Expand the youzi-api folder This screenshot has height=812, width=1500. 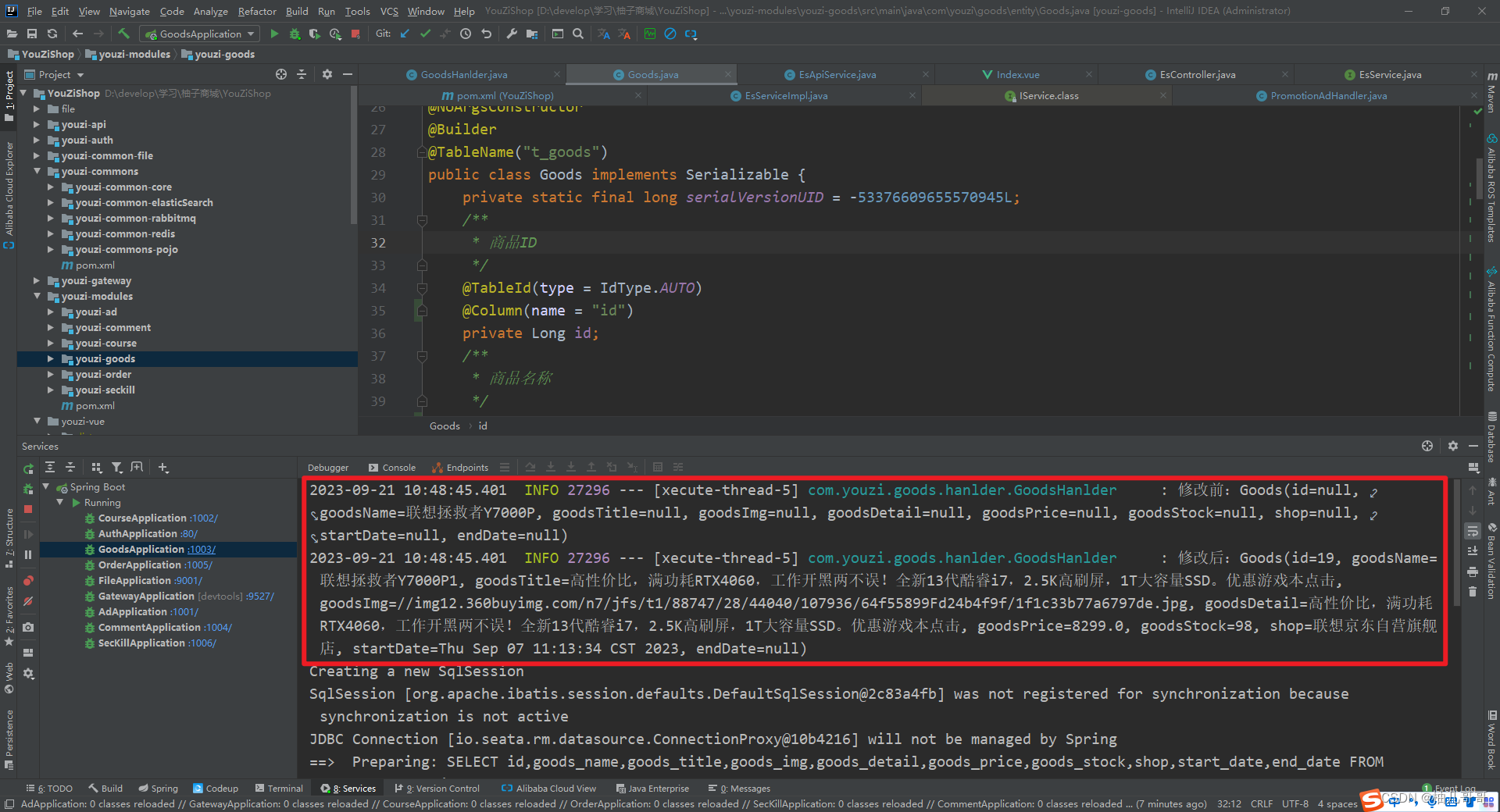point(36,124)
